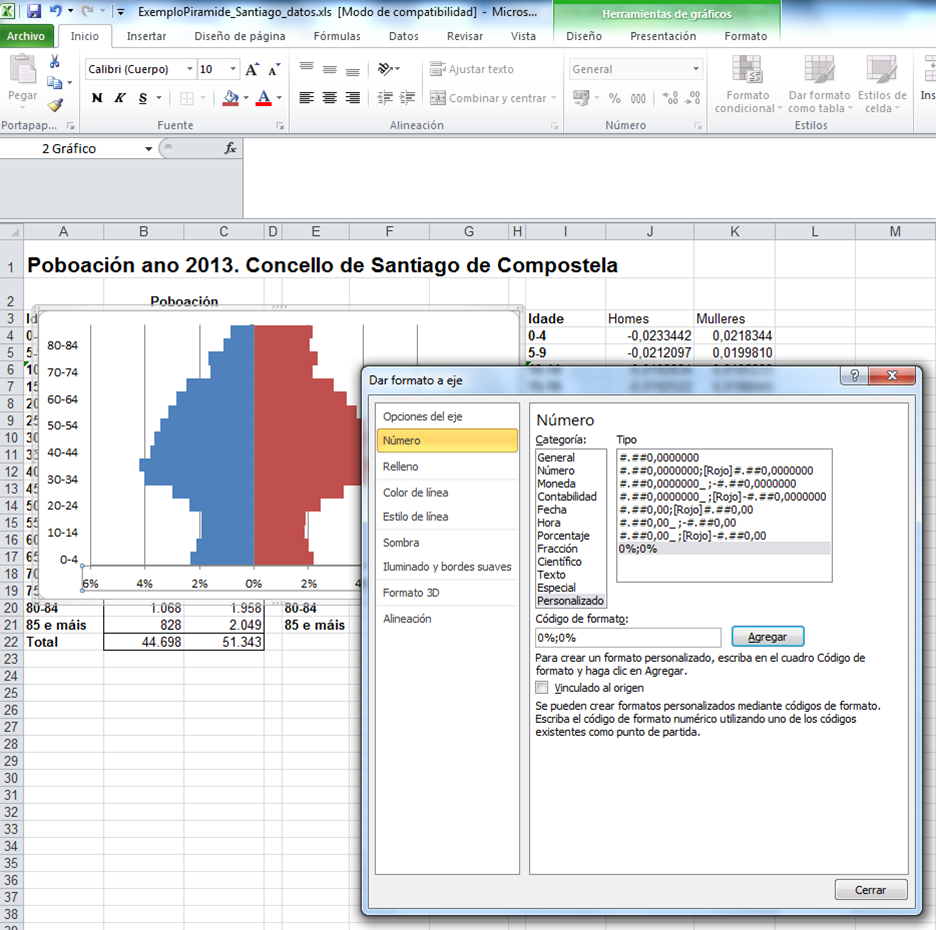
Task: Click the Format Painter brush icon
Action: [55, 105]
